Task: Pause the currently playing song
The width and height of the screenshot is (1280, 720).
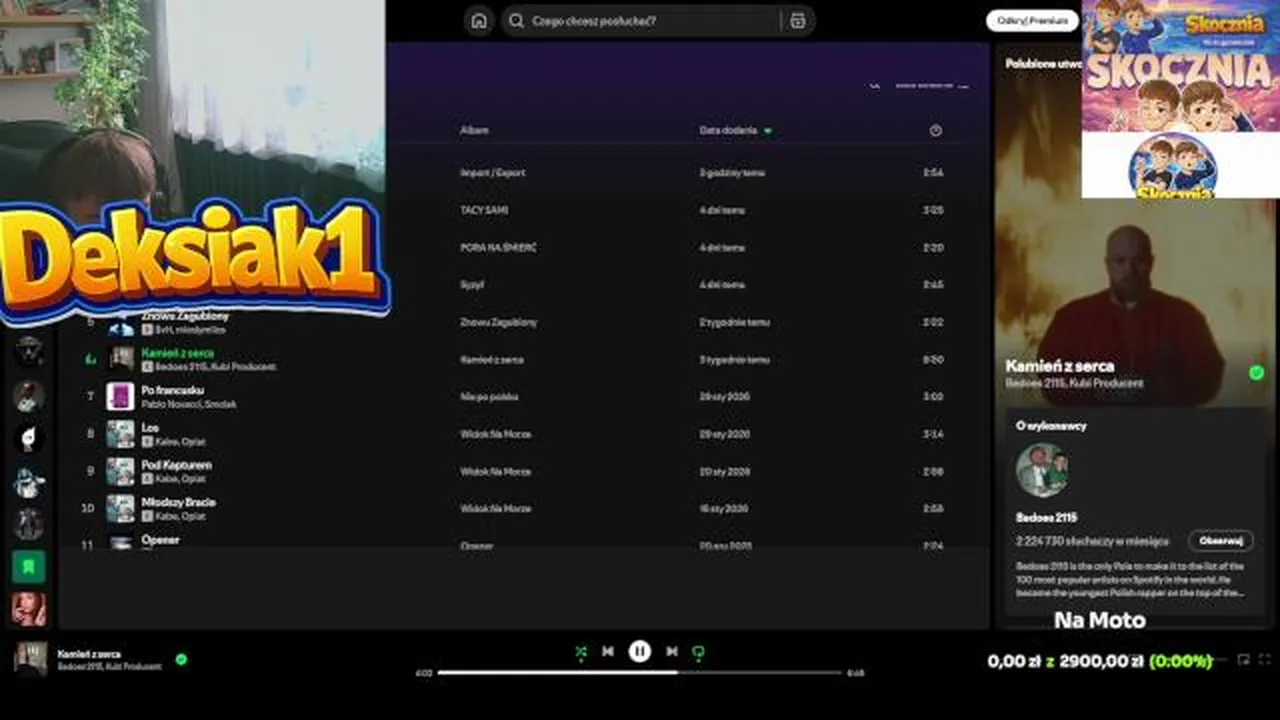Action: coord(640,652)
